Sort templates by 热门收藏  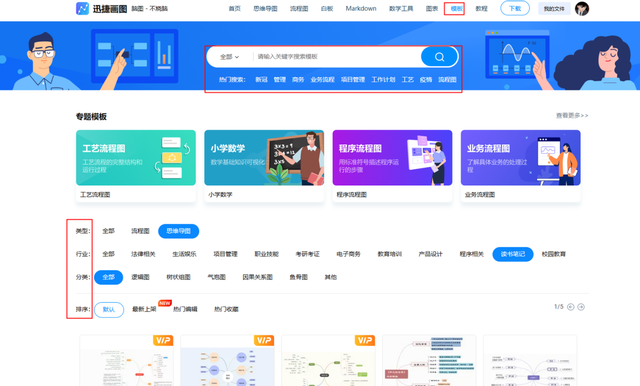coord(227,309)
